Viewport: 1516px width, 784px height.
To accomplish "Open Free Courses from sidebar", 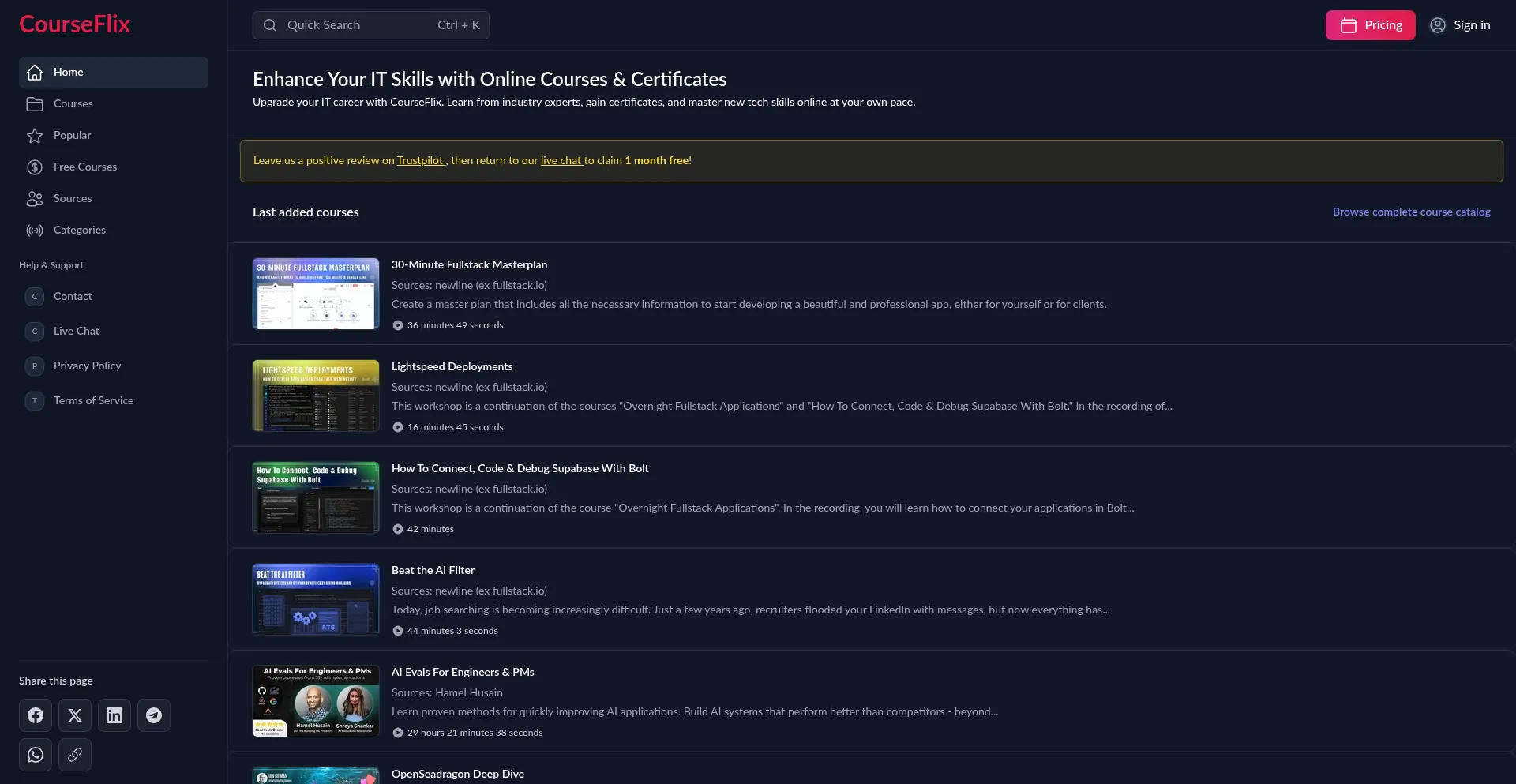I will (x=84, y=167).
